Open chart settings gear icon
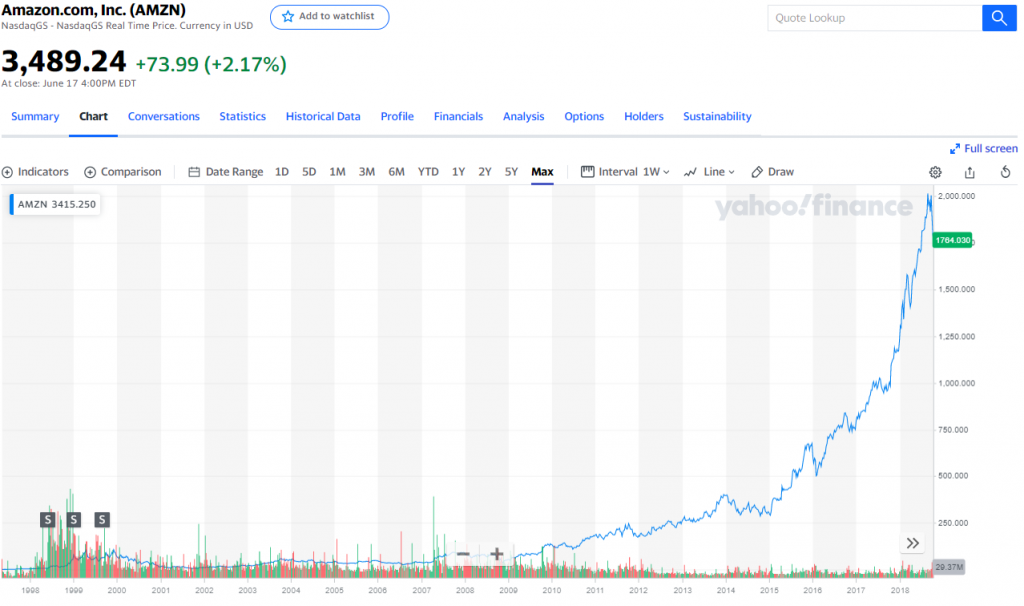Viewport: 1024px width, 606px height. click(935, 172)
